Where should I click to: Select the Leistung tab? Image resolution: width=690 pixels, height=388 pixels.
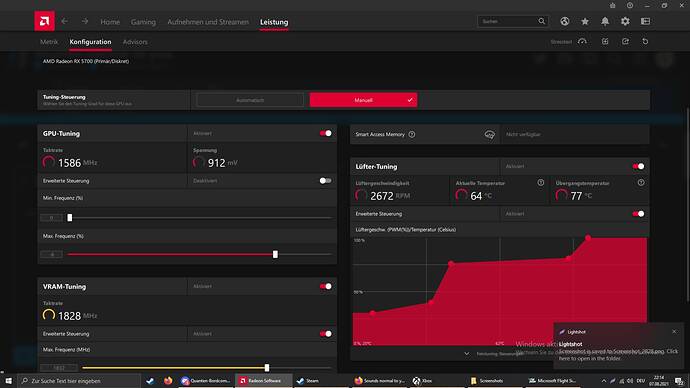[x=274, y=22]
